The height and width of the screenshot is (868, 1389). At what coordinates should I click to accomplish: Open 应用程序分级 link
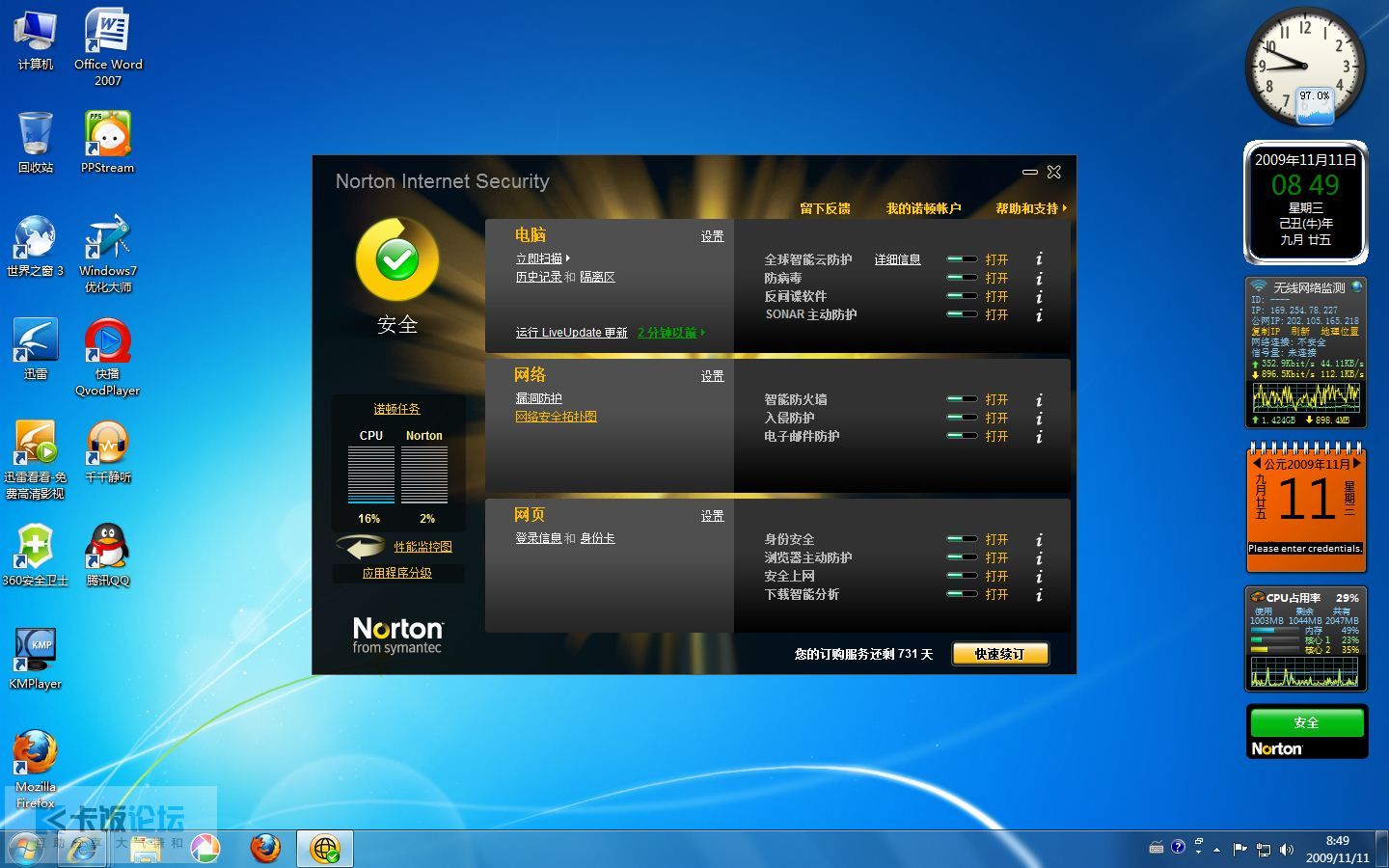click(x=396, y=573)
